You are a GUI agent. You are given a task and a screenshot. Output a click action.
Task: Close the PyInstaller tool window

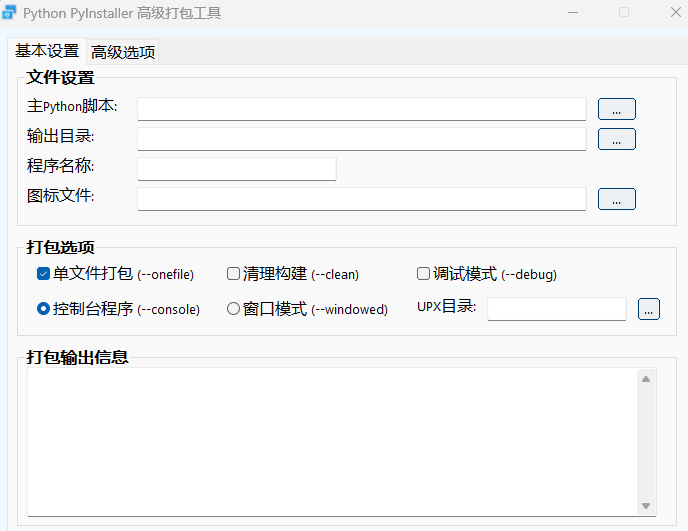[676, 12]
